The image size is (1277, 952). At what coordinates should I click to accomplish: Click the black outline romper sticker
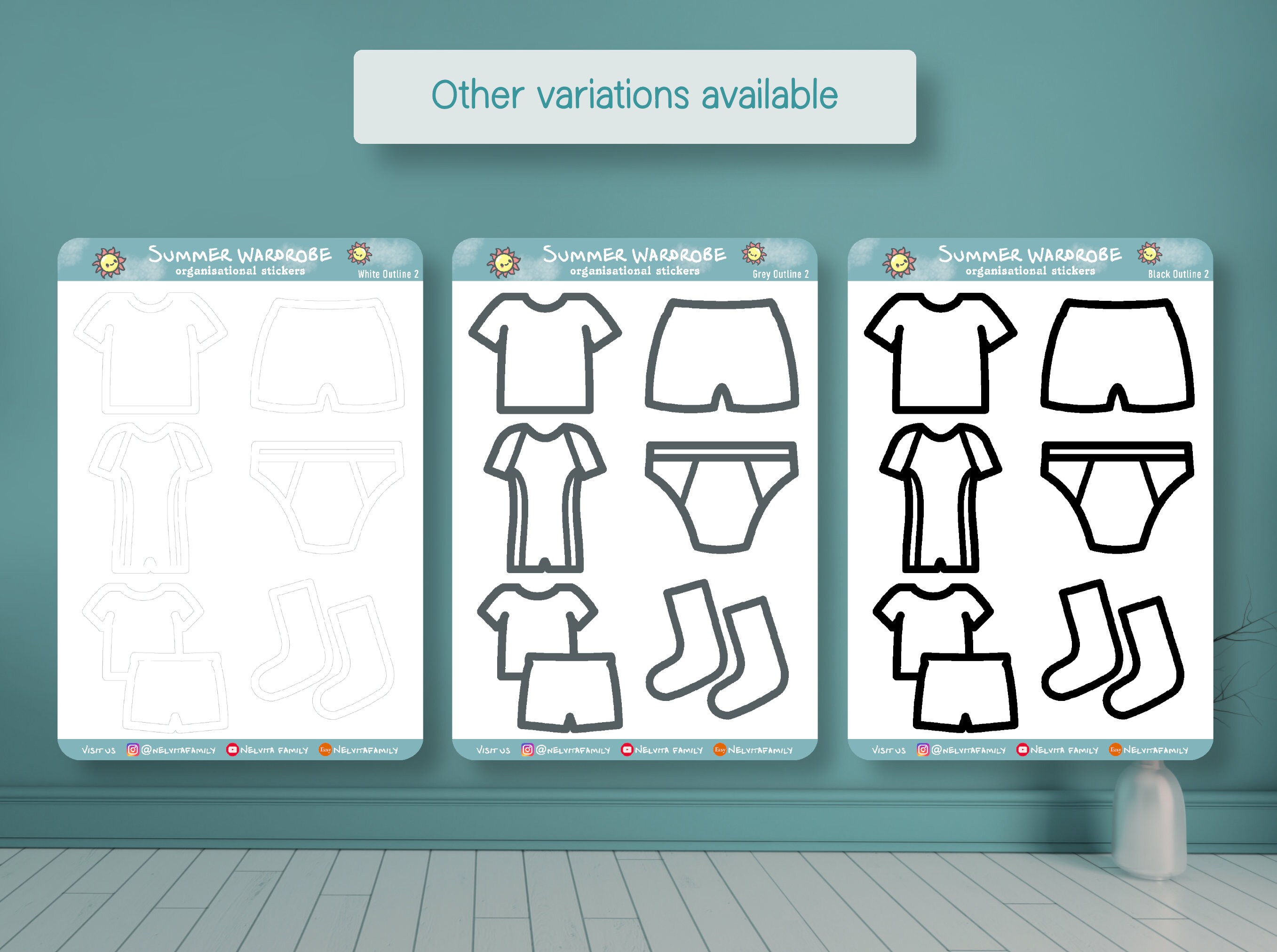940,498
